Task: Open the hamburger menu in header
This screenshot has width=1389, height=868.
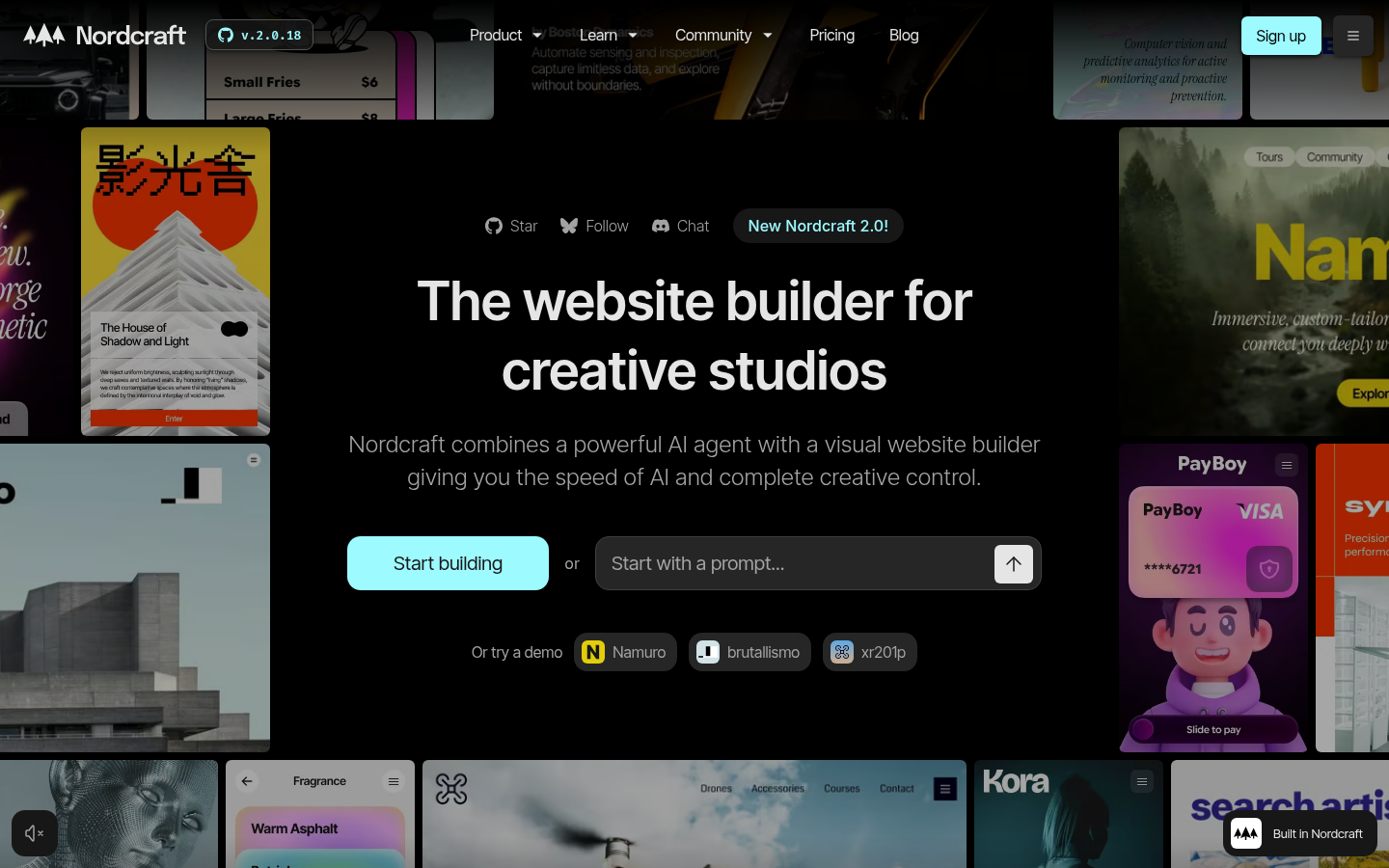Action: [1353, 36]
